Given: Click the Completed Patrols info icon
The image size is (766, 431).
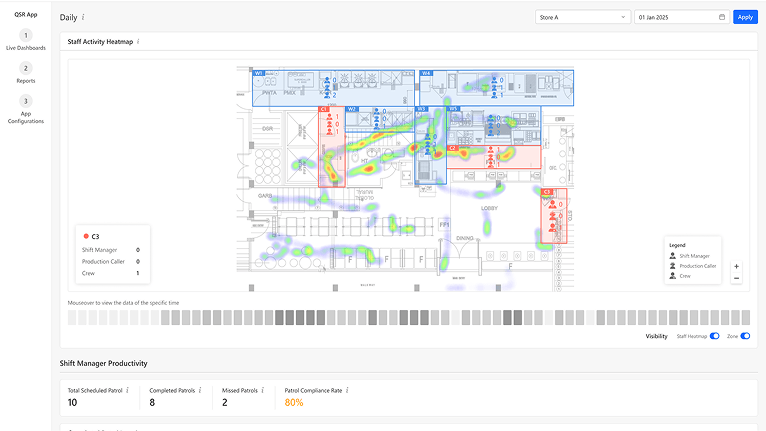Looking at the screenshot, I should (200, 390).
